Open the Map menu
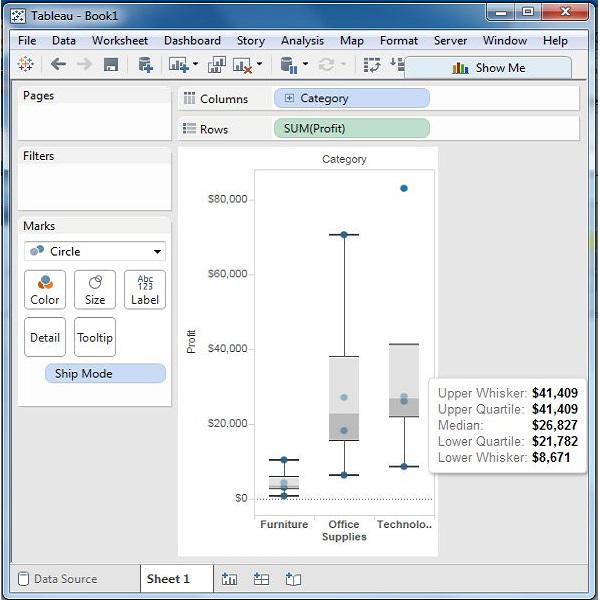The image size is (600, 600). point(352,41)
